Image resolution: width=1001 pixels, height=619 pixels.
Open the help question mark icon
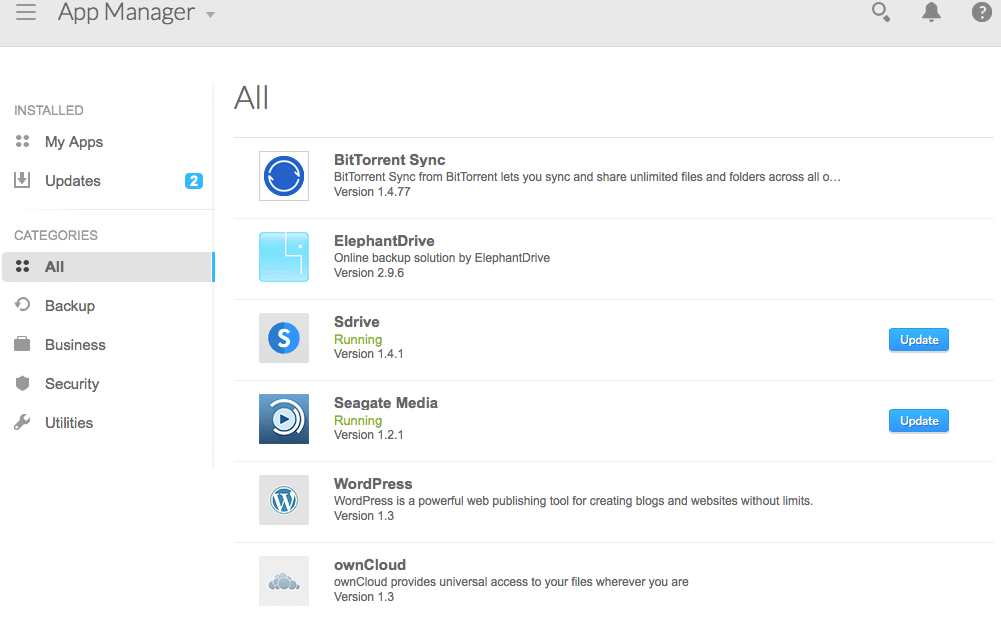tap(981, 11)
